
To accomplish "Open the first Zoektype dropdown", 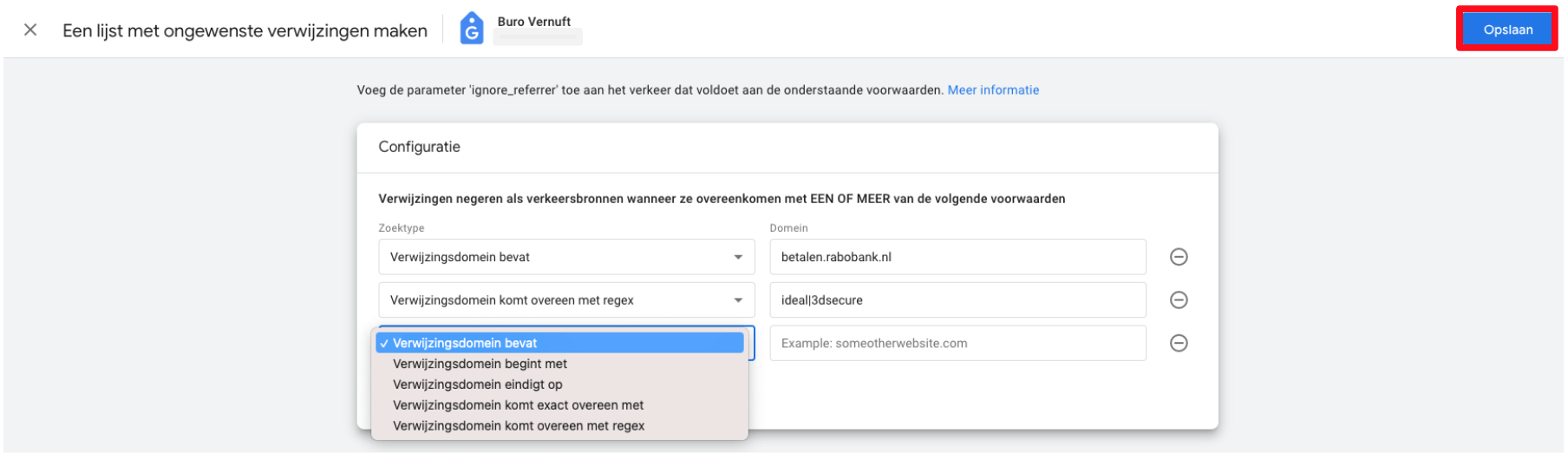I will tap(565, 257).
